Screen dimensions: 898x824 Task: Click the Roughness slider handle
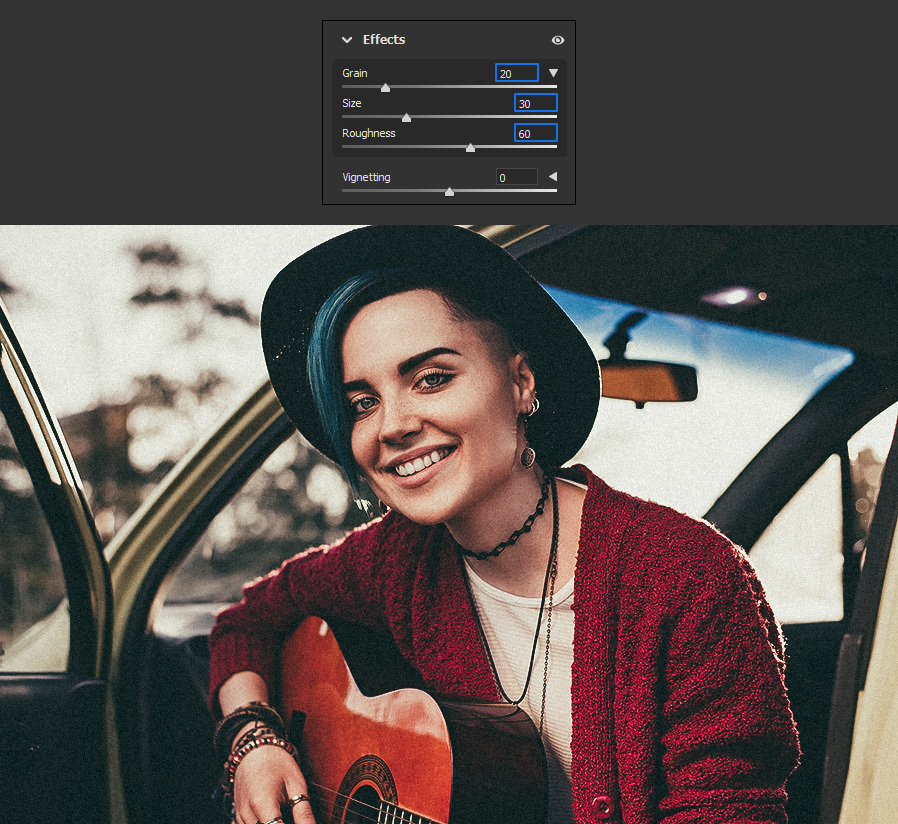pos(470,148)
